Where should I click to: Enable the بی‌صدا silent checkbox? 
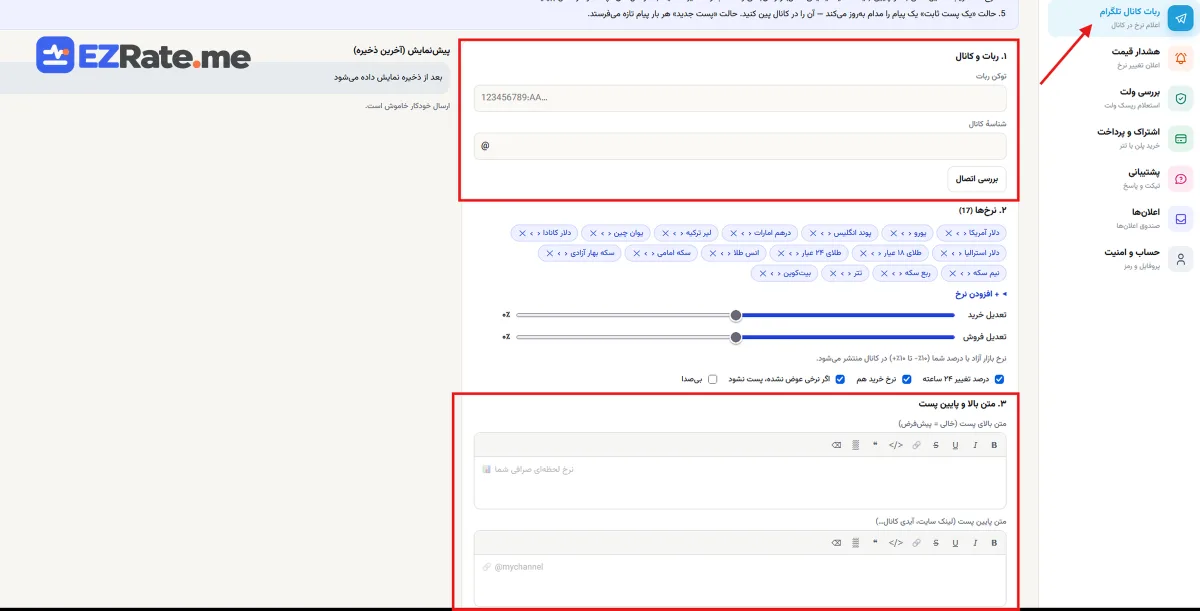pyautogui.click(x=712, y=379)
